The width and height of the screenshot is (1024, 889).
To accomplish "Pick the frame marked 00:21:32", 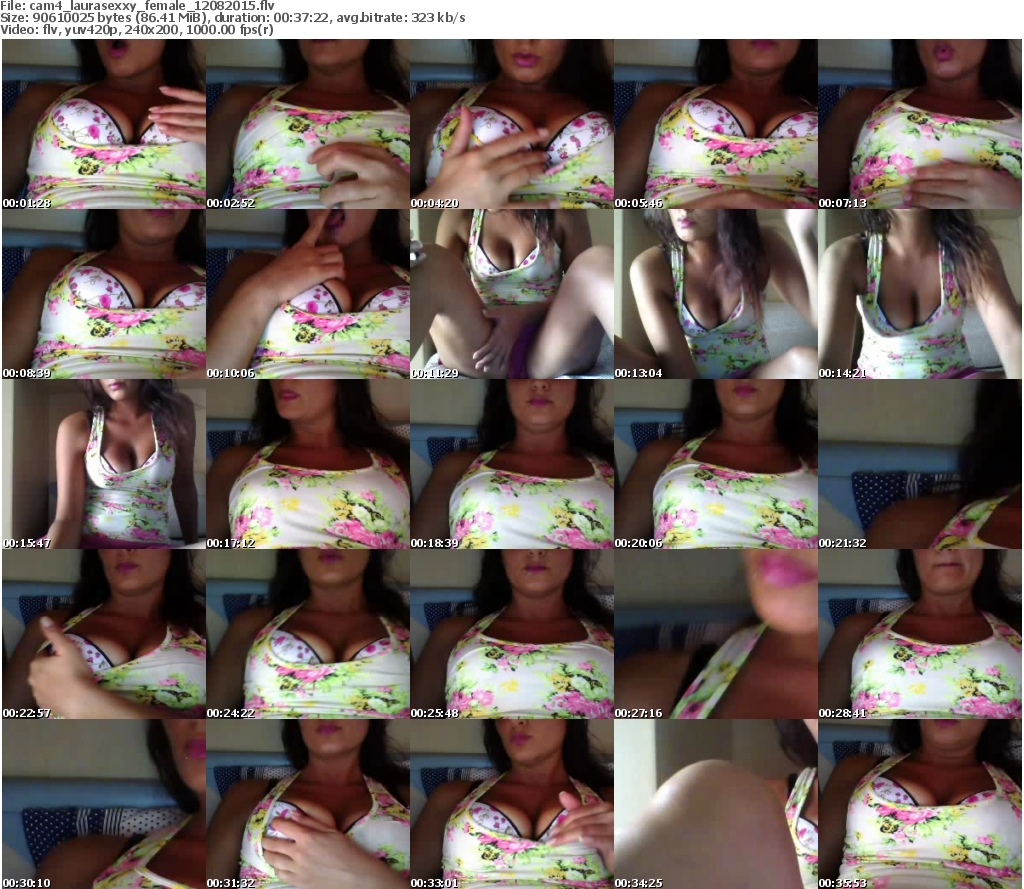I will (x=920, y=464).
